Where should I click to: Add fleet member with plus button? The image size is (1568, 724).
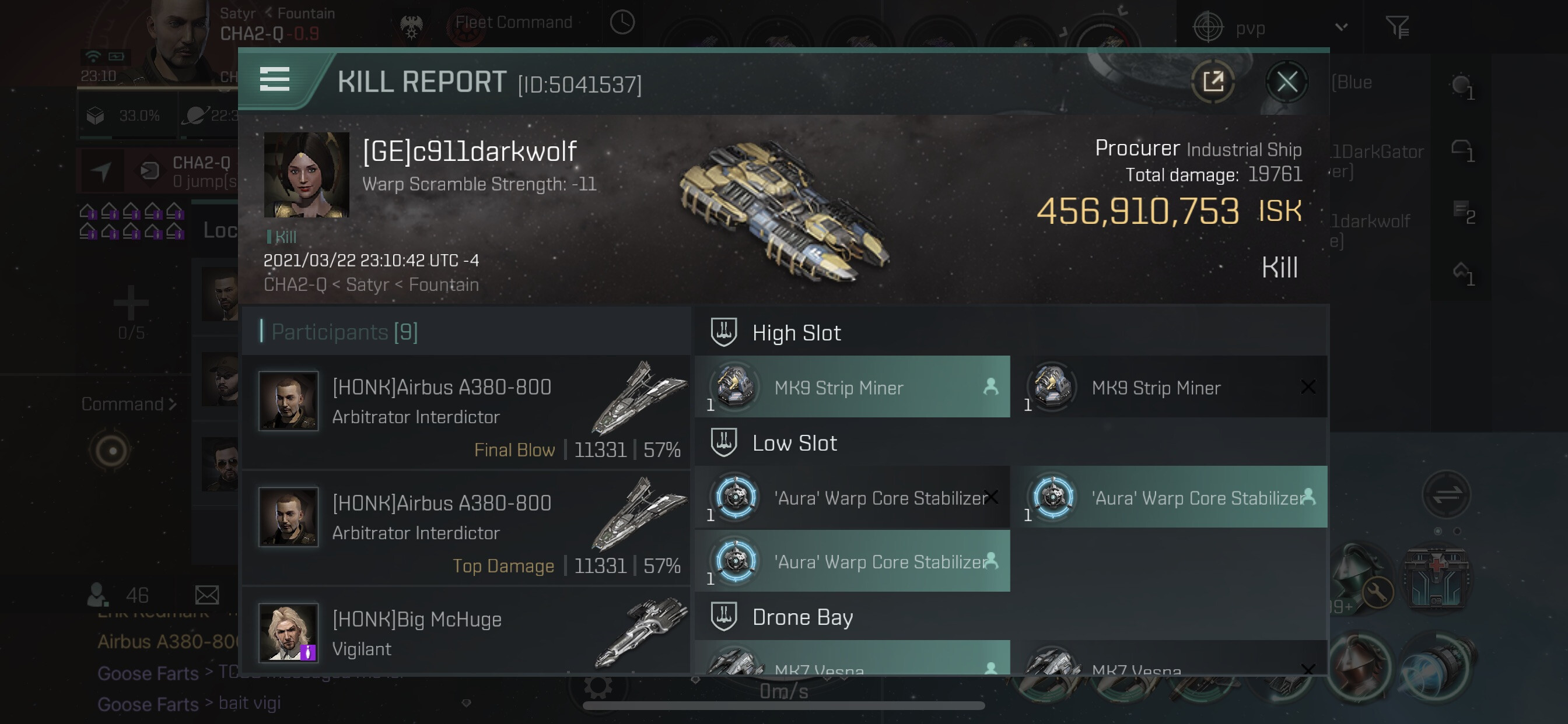click(131, 302)
